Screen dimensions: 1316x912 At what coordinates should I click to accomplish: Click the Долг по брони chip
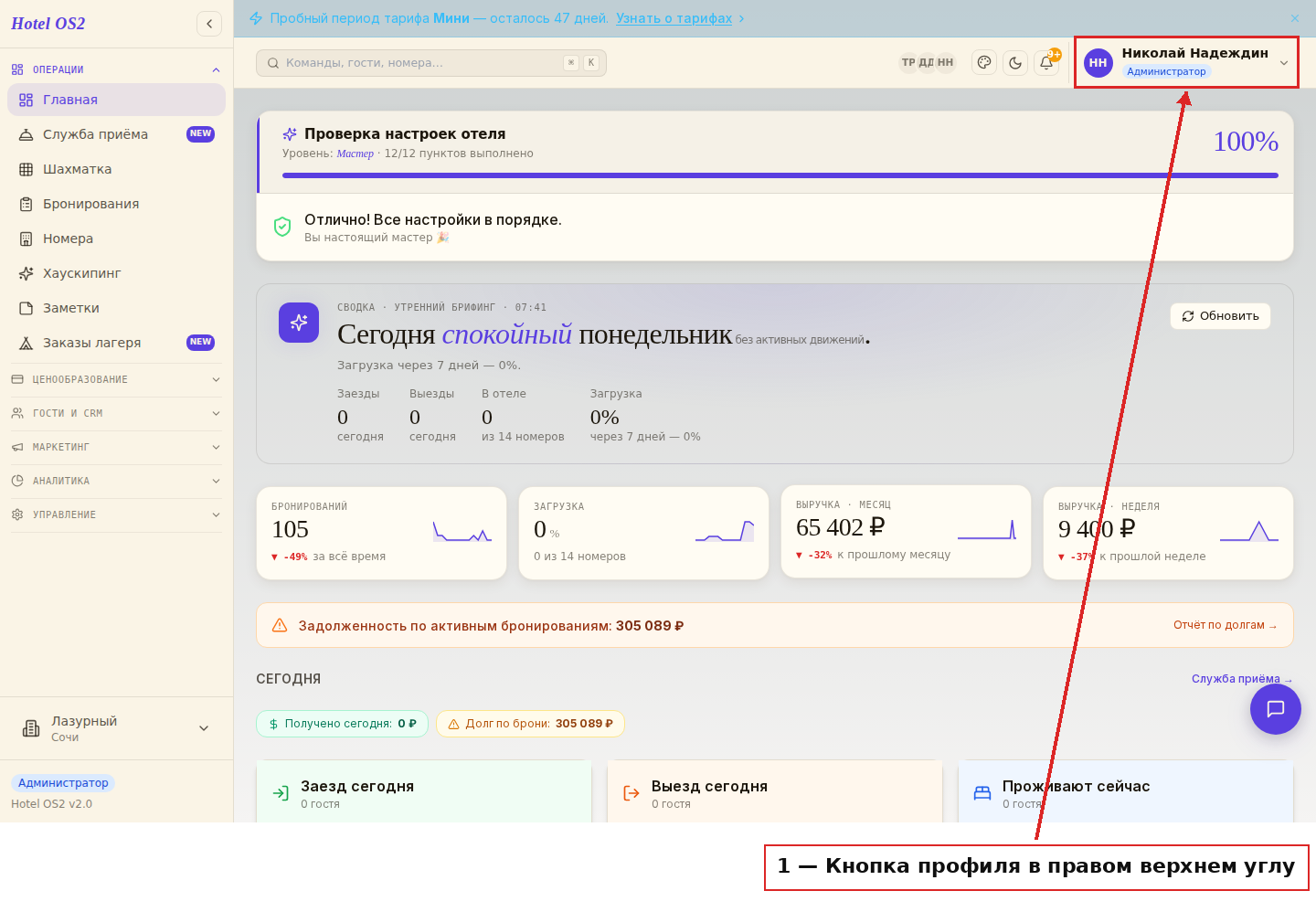click(530, 724)
